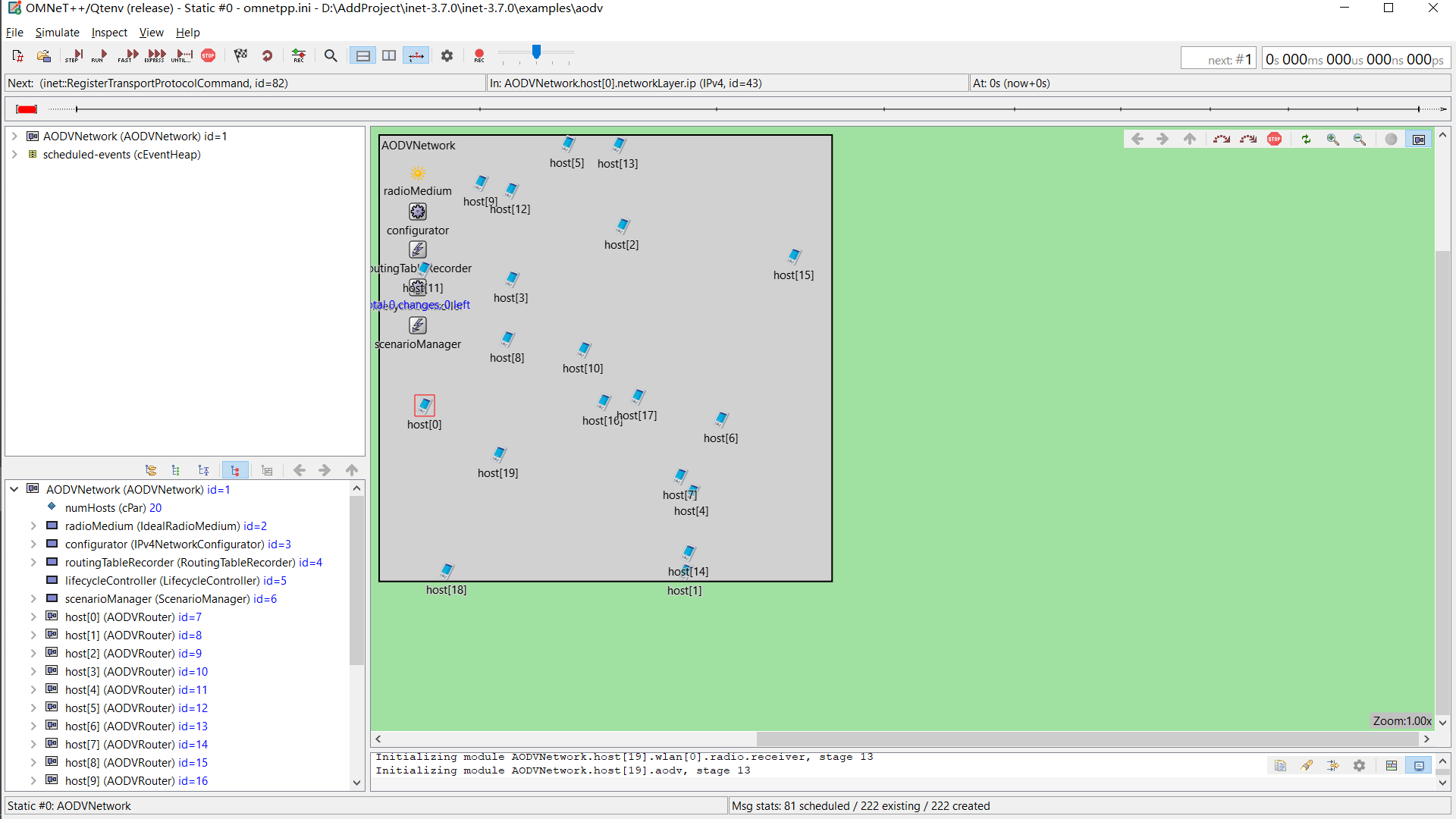This screenshot has width=1456, height=819.
Task: Expand host[3] AODVRouter tree node
Action: click(33, 672)
